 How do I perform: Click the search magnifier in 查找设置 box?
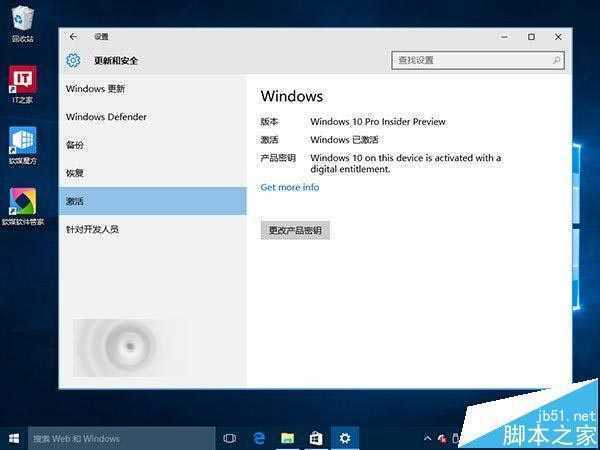(556, 60)
